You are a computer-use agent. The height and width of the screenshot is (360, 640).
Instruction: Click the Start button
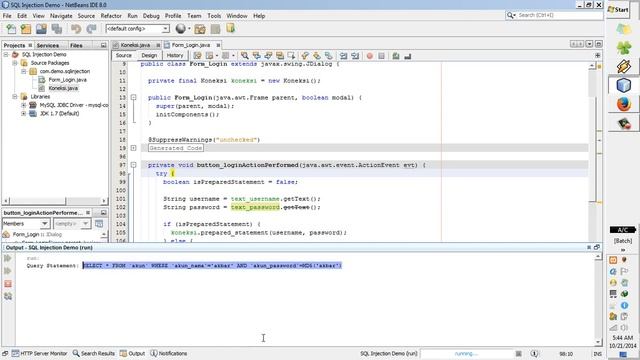click(x=618, y=9)
